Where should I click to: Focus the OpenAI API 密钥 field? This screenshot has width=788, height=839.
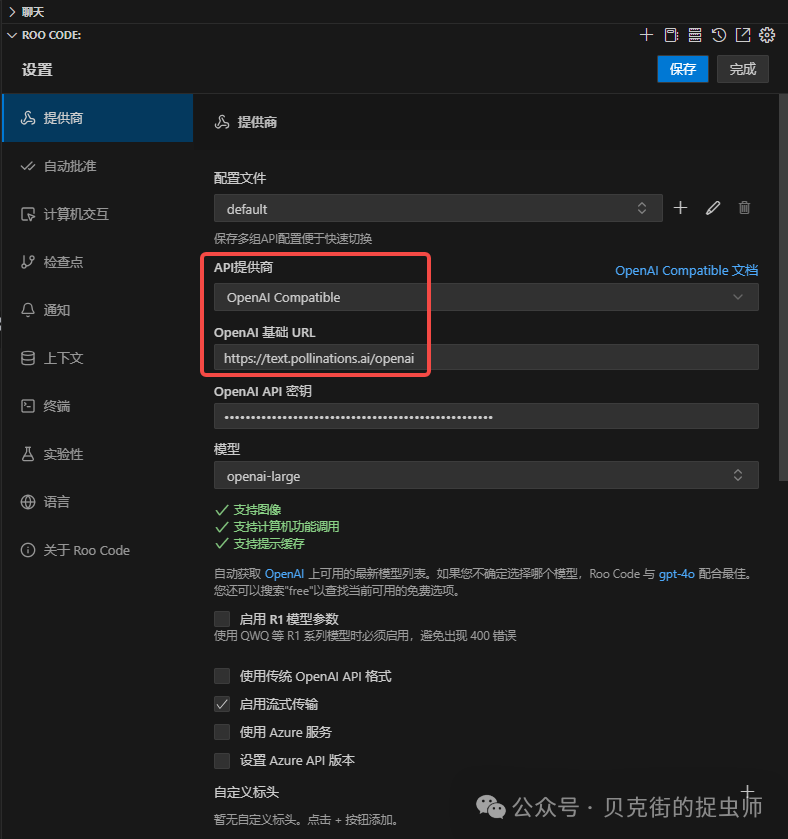(486, 416)
